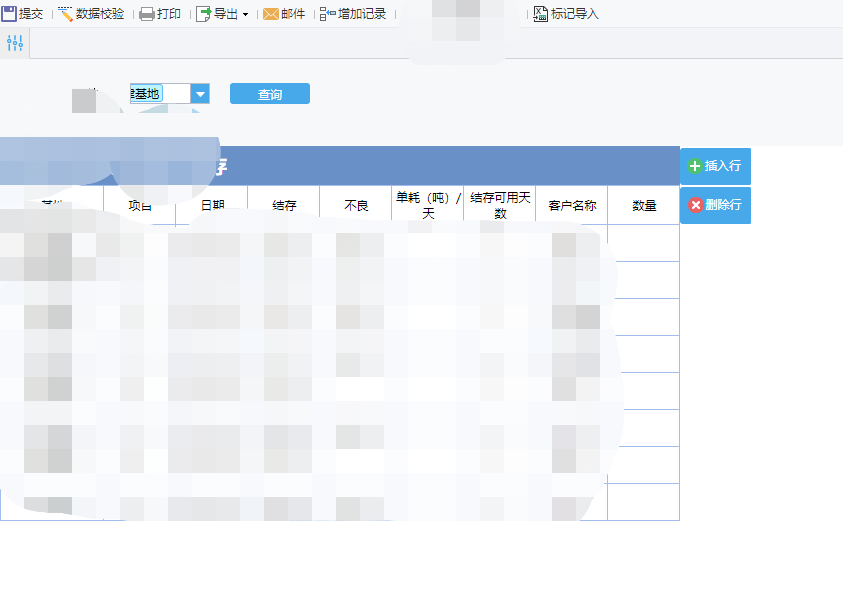Select the 客户名称 column header
This screenshot has width=843, height=590.
(572, 205)
